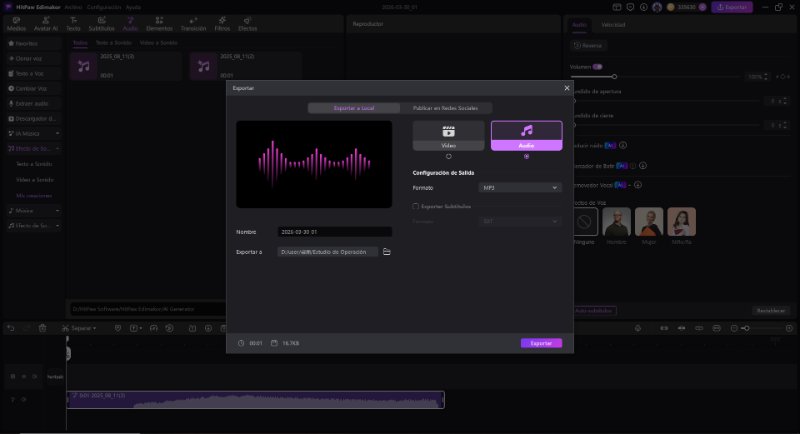Open the Subtítulos toolbar section
800x434 pixels.
[102, 24]
